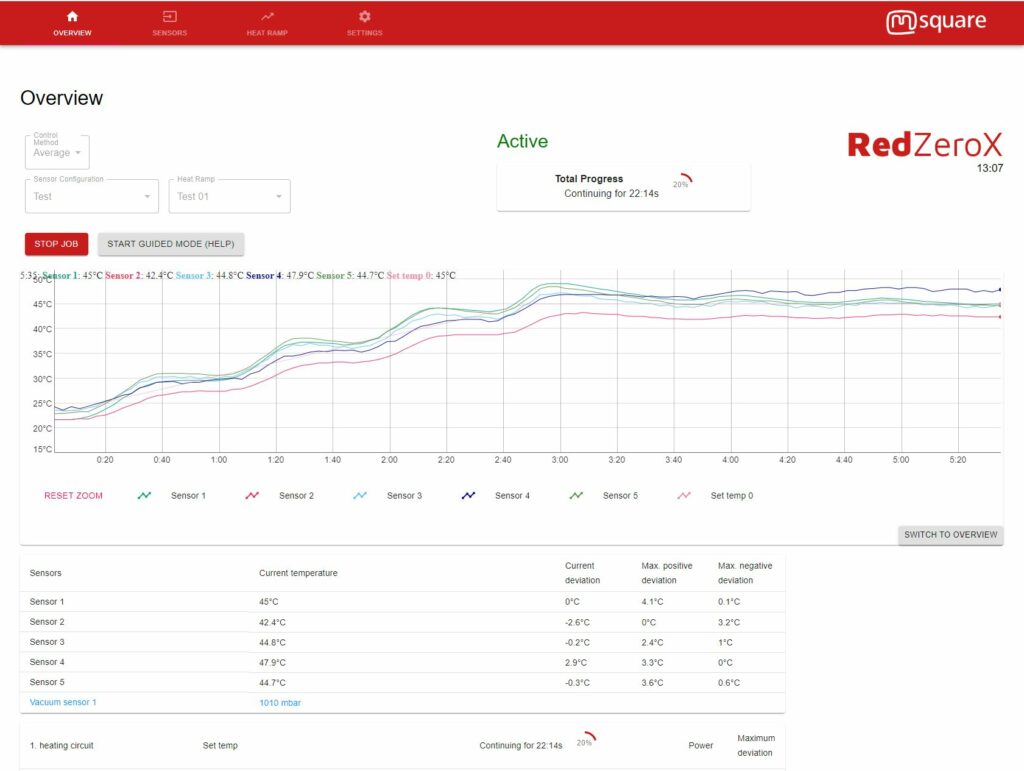Toggle Sensor 3 legend line icon
This screenshot has width=1024, height=771.
pos(360,496)
